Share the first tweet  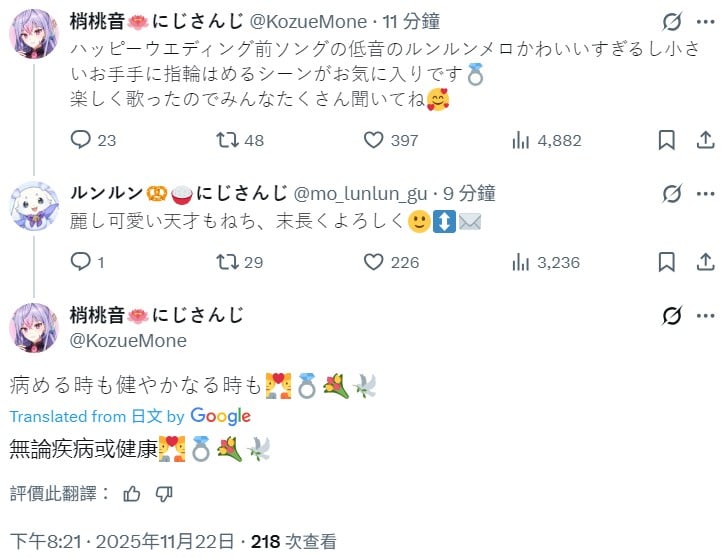706,140
